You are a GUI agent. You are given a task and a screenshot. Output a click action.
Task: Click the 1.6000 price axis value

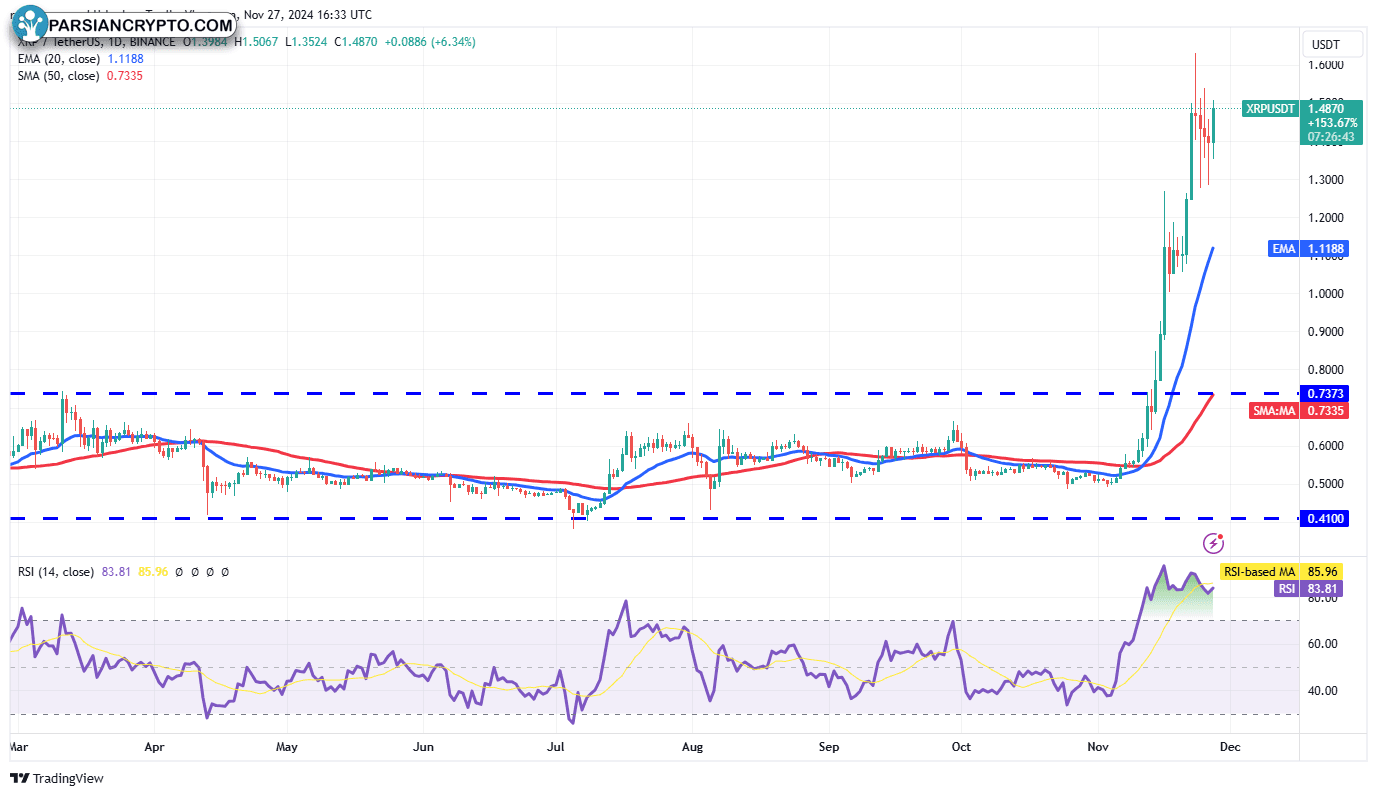[1325, 65]
